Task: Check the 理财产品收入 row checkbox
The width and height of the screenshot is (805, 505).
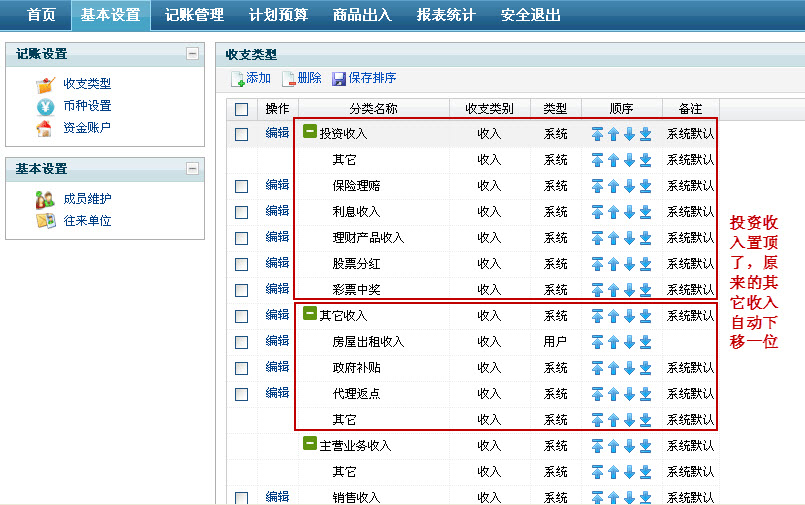Action: tap(241, 239)
